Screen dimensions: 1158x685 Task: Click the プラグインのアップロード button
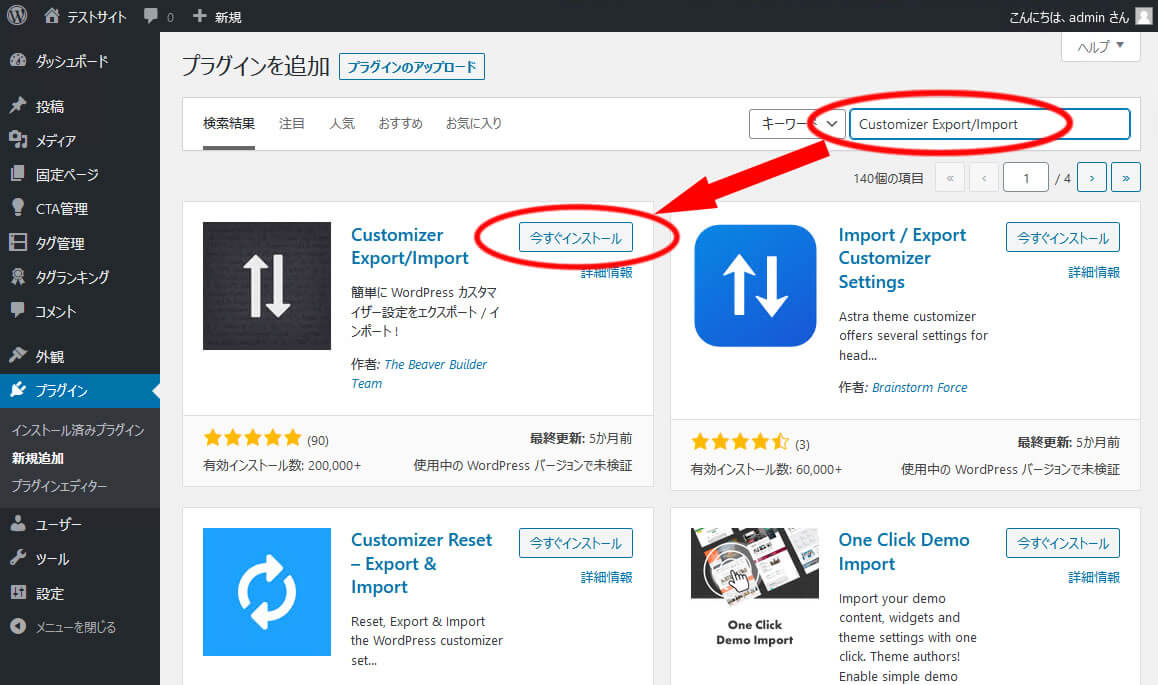point(411,66)
